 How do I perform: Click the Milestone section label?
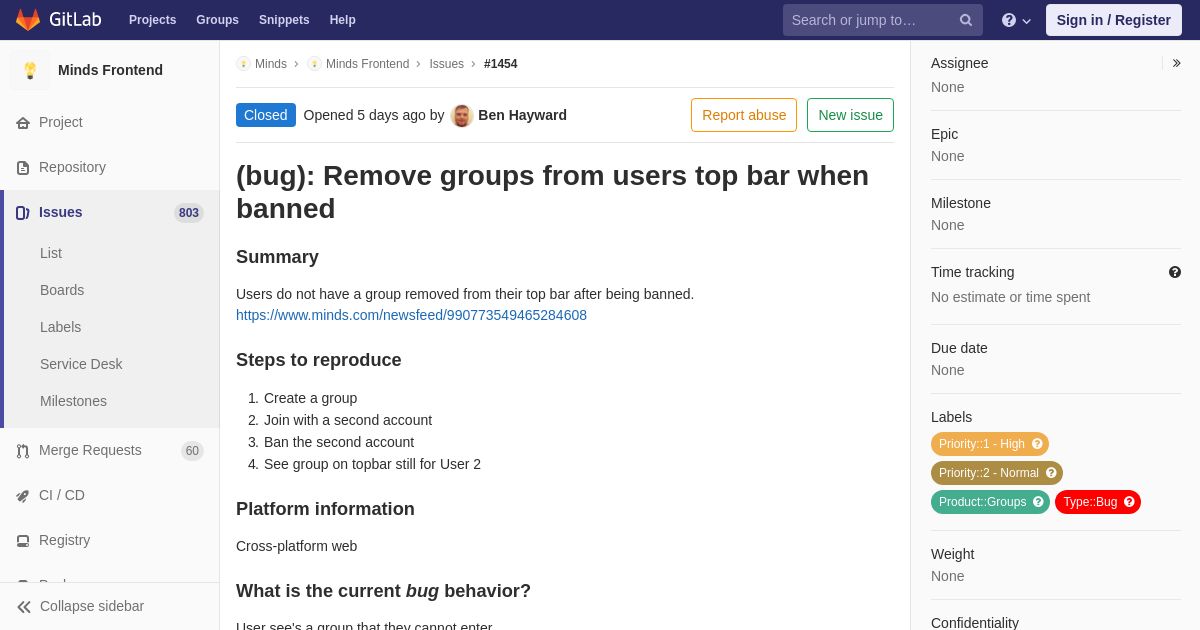pyautogui.click(x=961, y=203)
